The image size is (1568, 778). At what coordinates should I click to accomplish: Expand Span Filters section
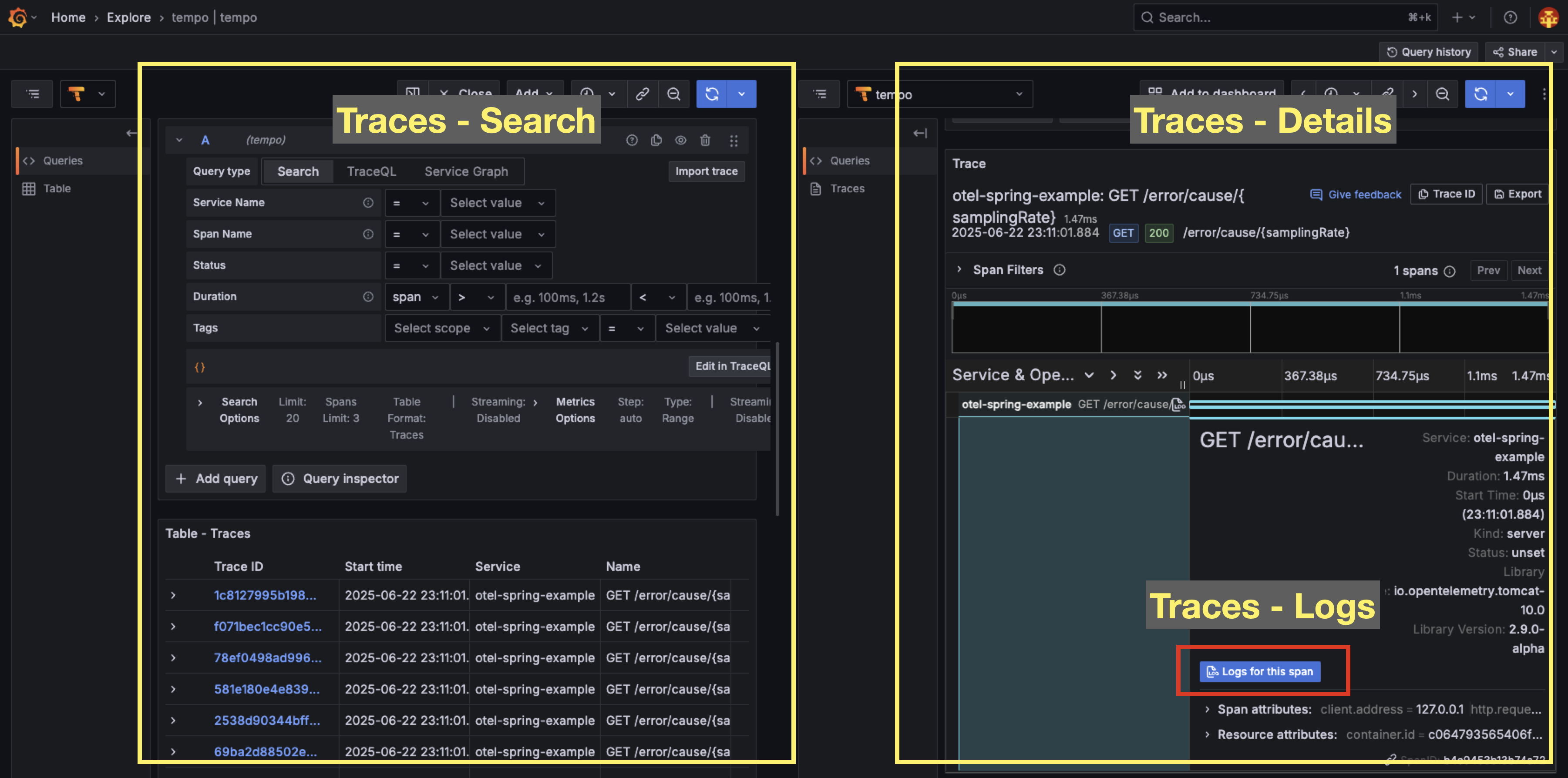(x=959, y=269)
